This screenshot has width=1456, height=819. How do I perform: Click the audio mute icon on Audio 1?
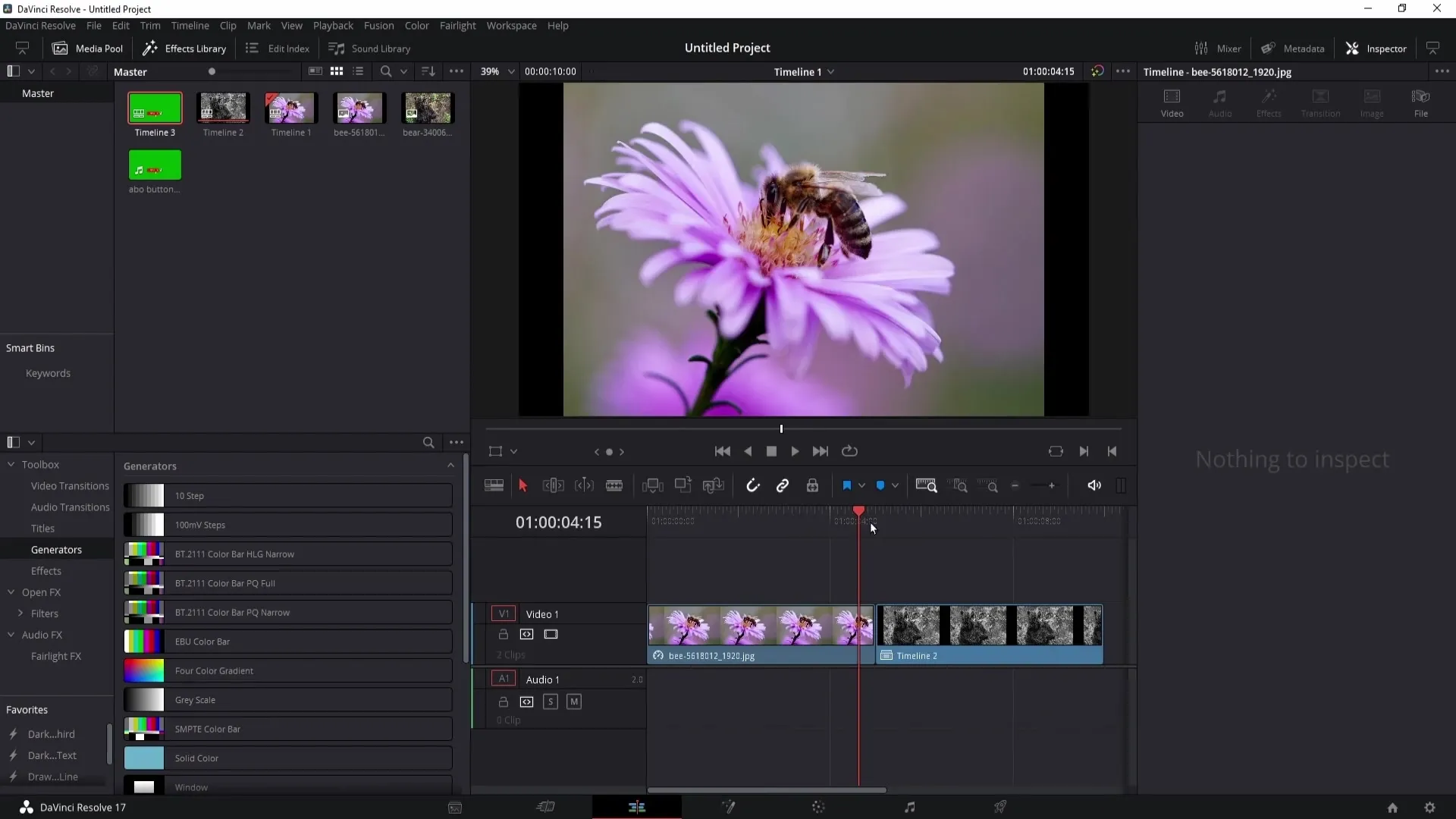[573, 701]
